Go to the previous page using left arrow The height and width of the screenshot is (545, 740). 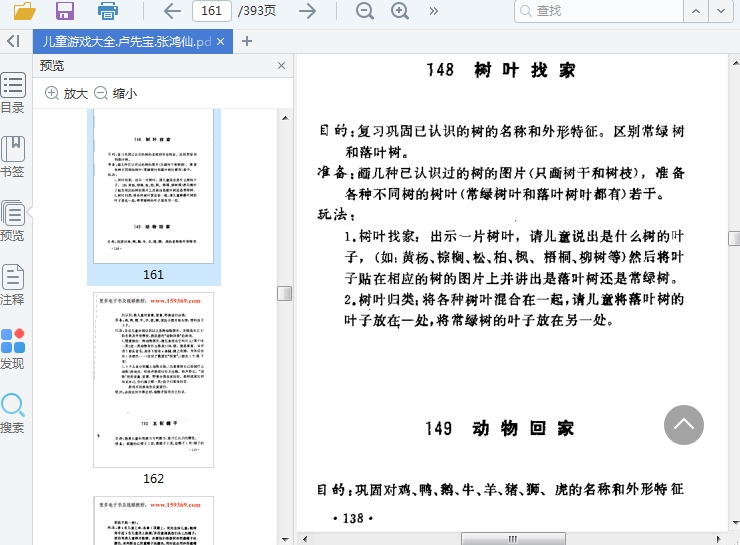coord(172,11)
